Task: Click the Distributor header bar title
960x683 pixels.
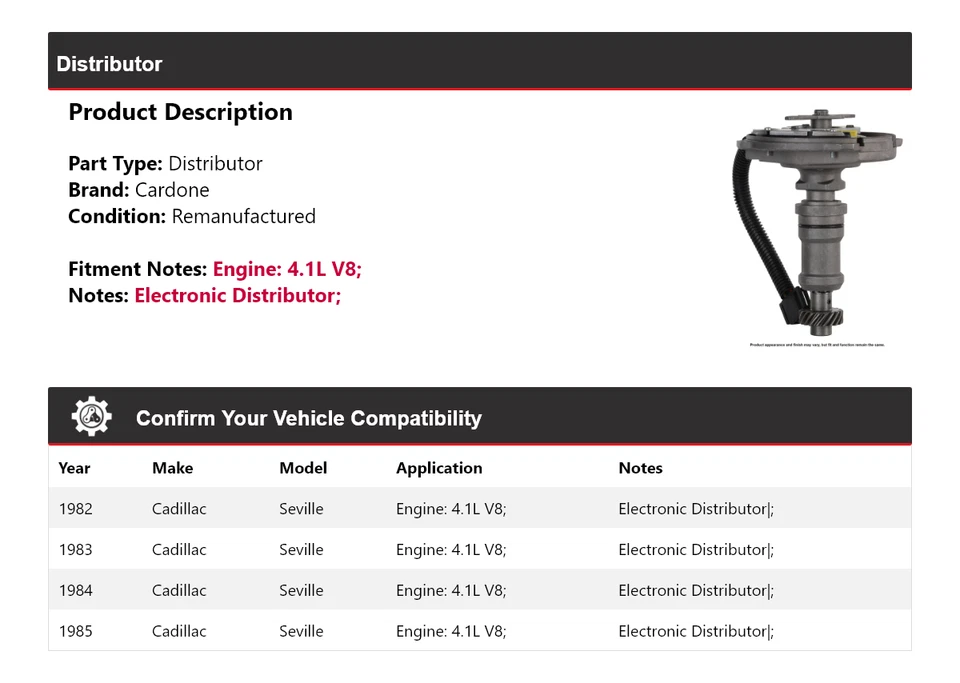Action: 109,64
